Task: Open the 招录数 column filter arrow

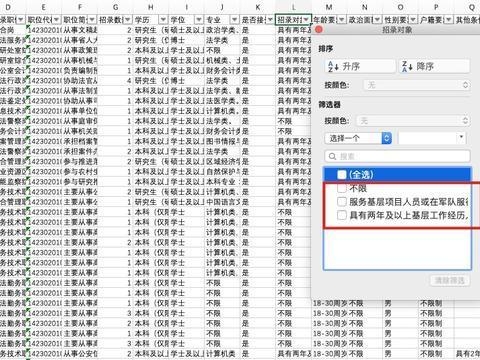Action: click(x=127, y=20)
